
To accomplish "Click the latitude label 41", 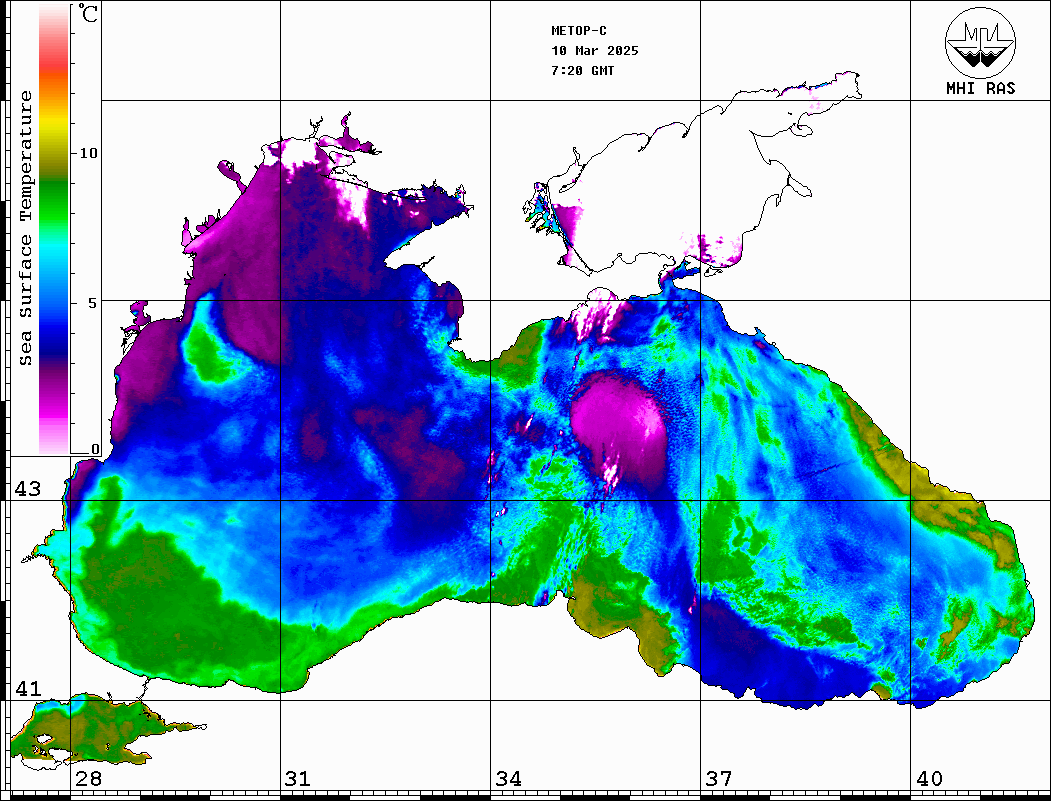I will click(x=28, y=689).
